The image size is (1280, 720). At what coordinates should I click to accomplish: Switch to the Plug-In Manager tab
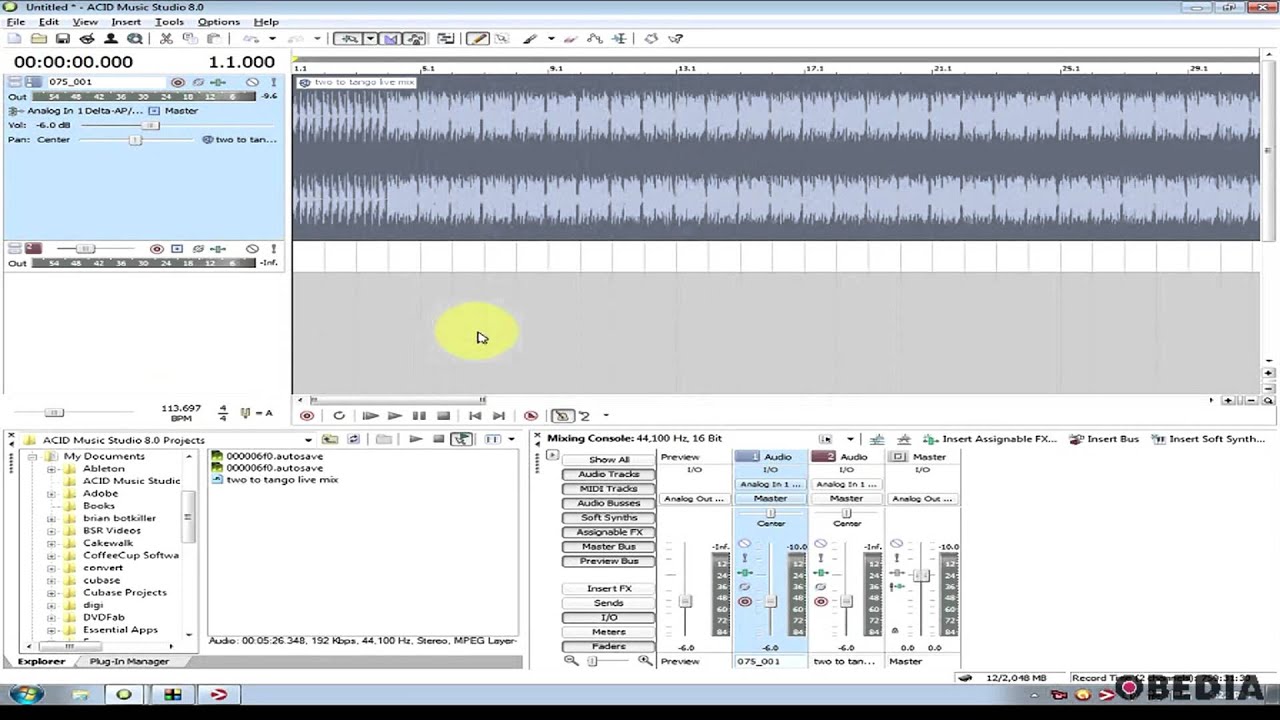(x=129, y=662)
